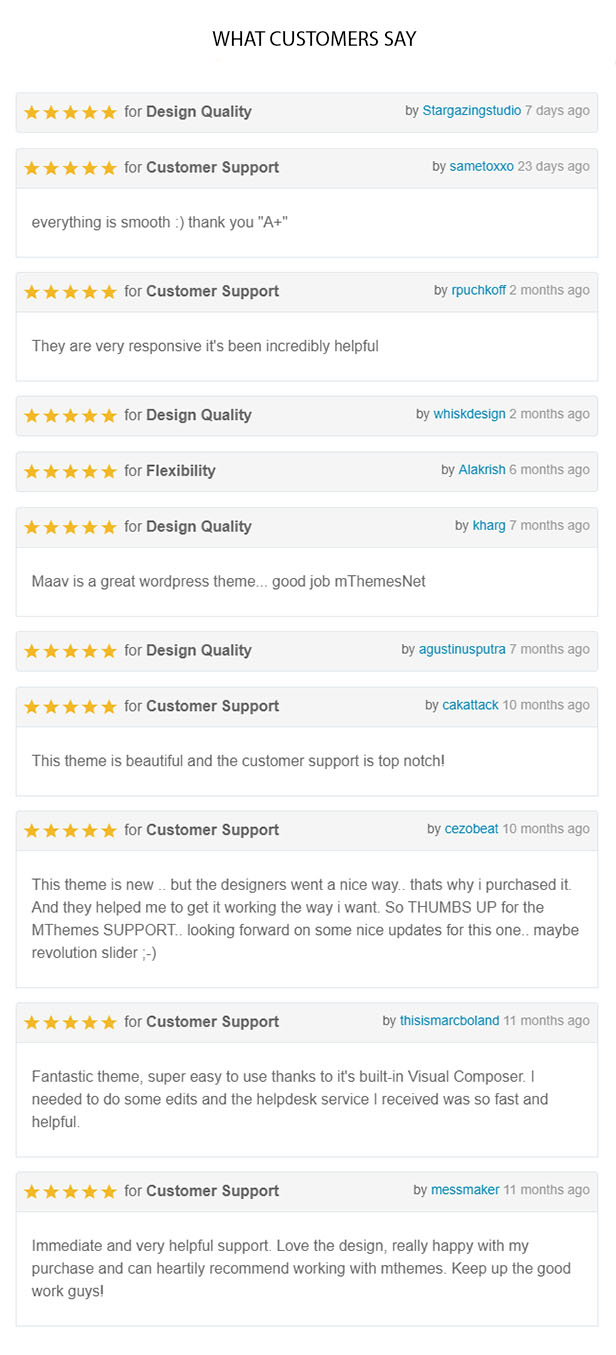Select a star in Alakrish's Flexibility rating

[x=70, y=471]
